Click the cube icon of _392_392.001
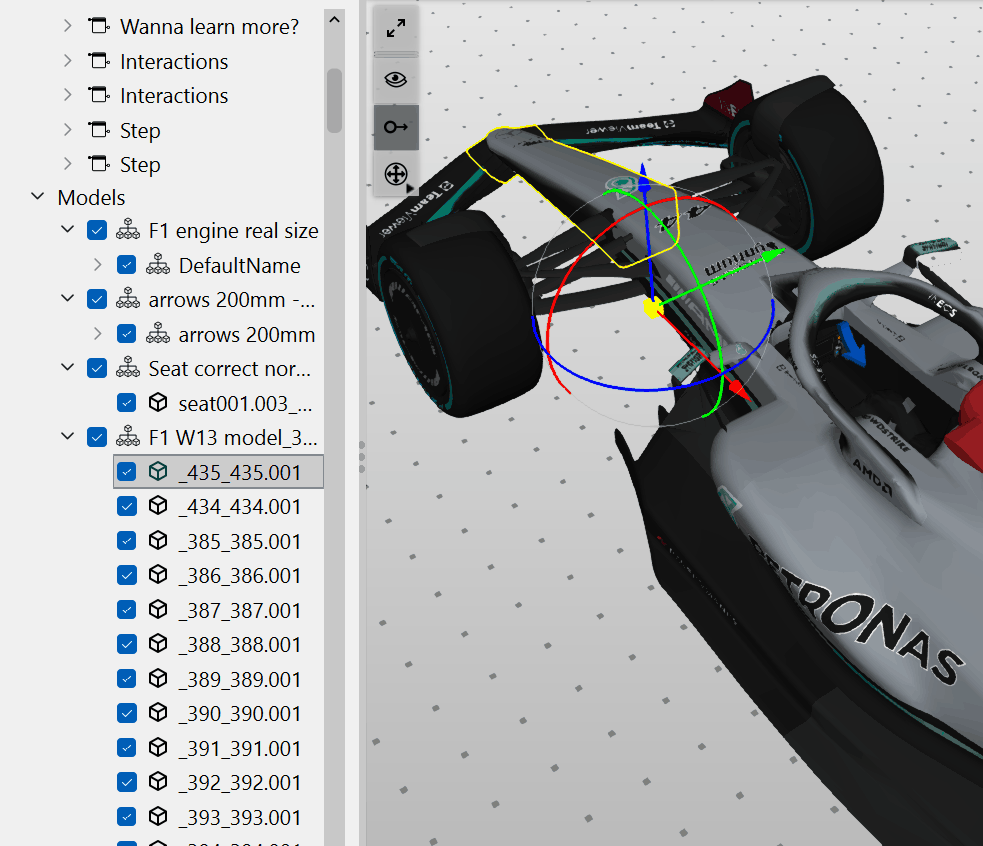Viewport: 983px width, 846px height. point(158,781)
